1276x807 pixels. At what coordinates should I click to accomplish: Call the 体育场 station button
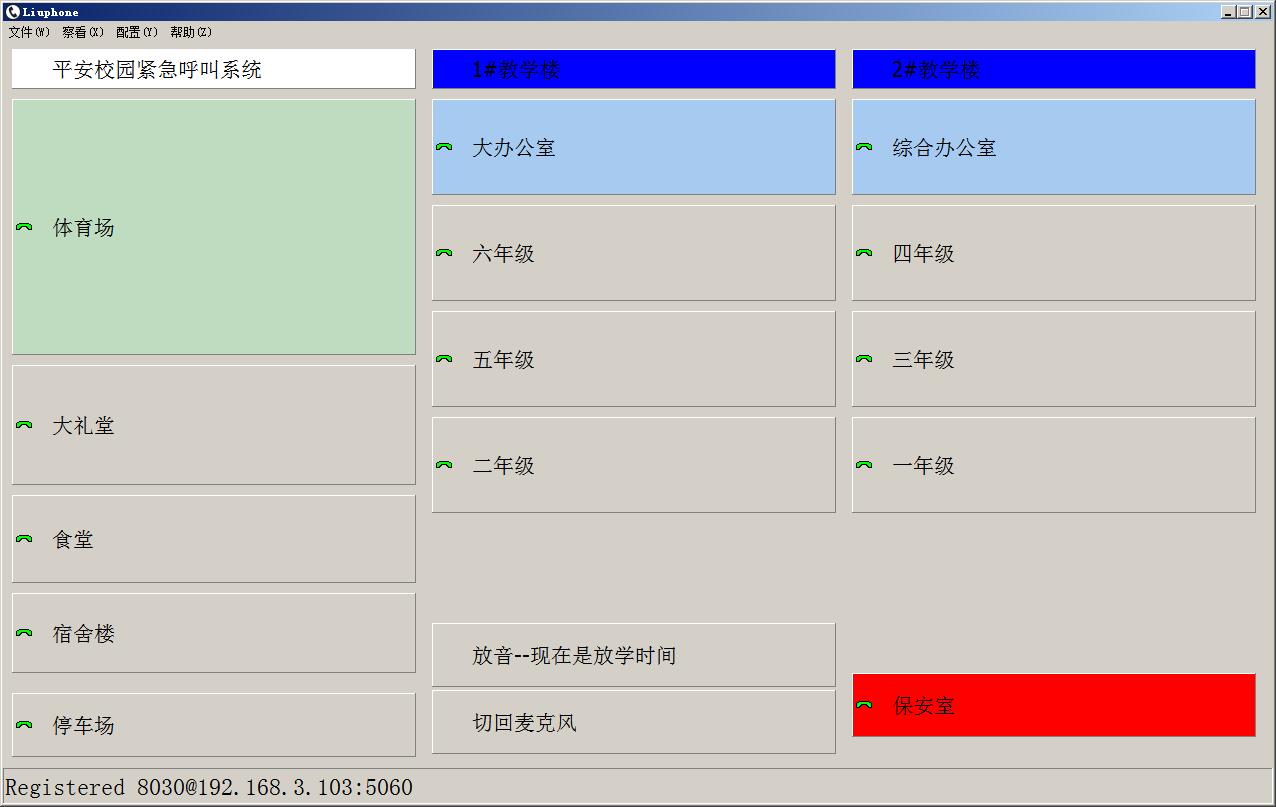[x=214, y=227]
